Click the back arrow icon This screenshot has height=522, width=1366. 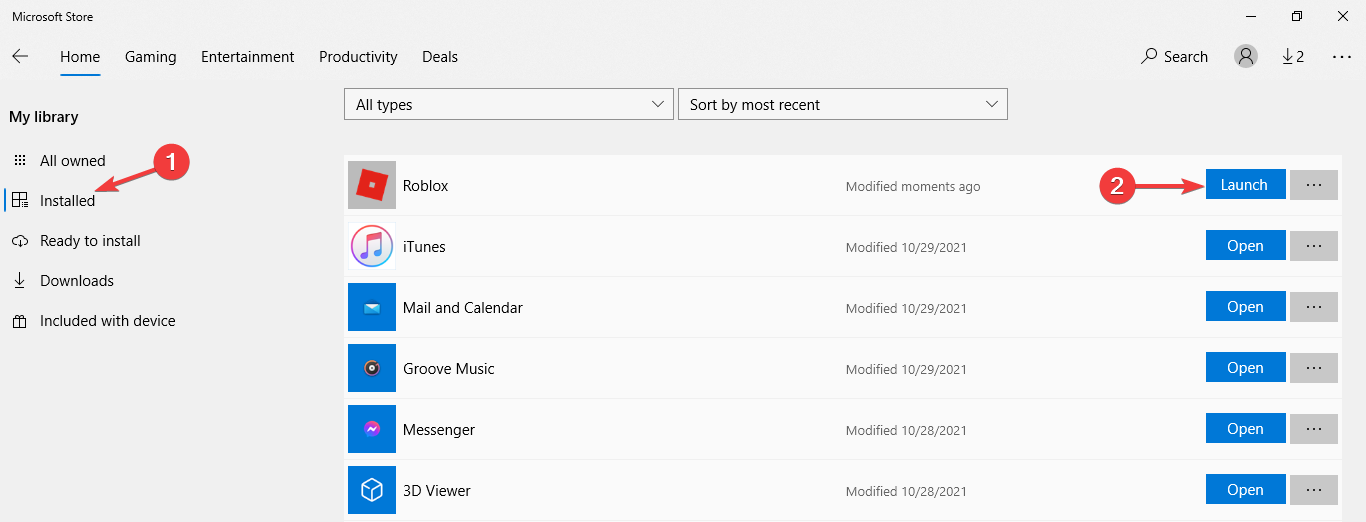click(x=20, y=57)
